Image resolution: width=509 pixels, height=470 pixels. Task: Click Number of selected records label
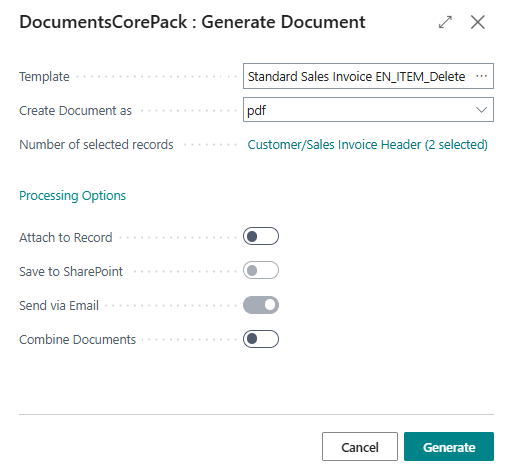[x=96, y=145]
